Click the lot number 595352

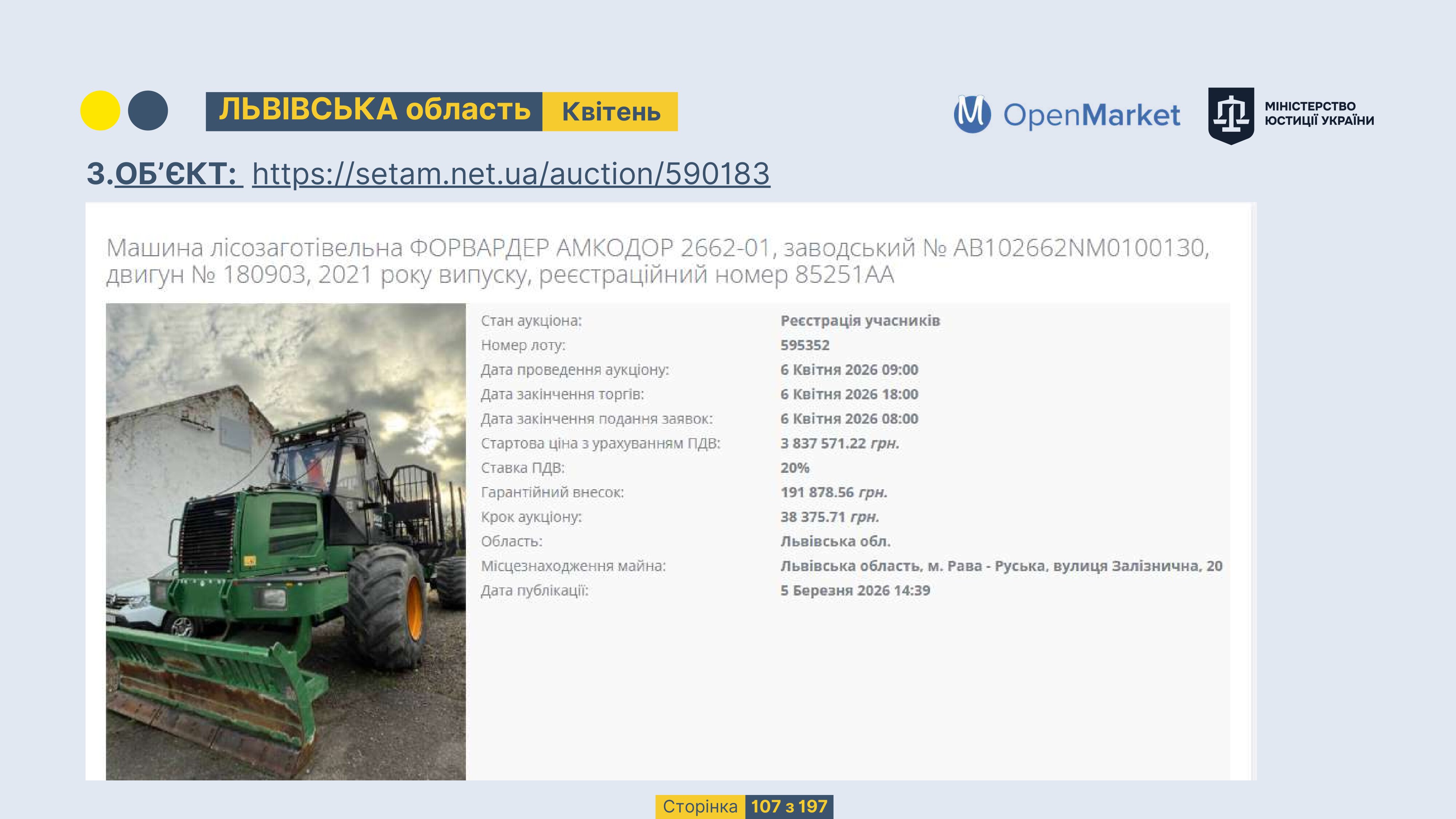804,345
